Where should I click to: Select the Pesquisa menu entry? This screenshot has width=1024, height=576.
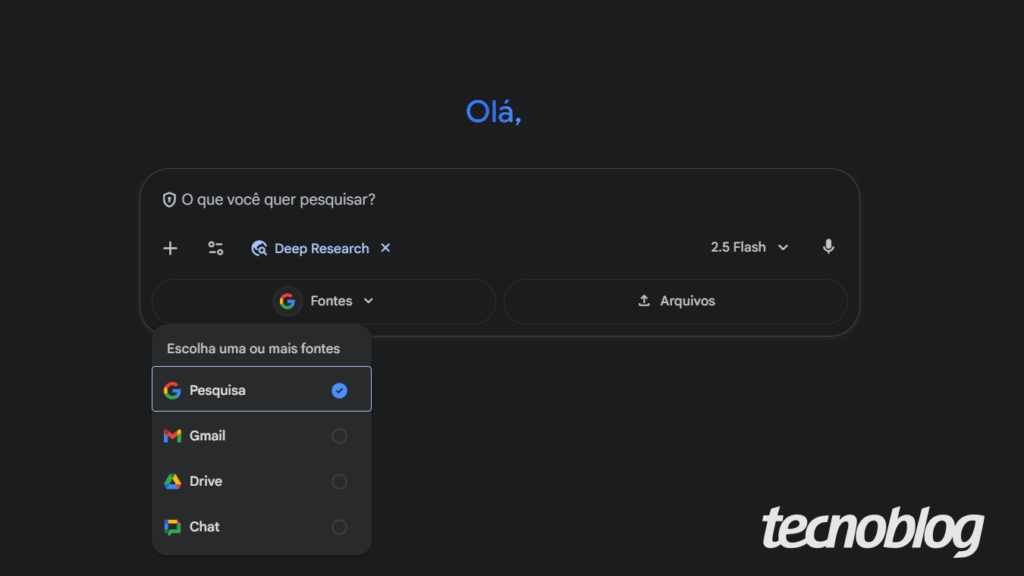217,391
